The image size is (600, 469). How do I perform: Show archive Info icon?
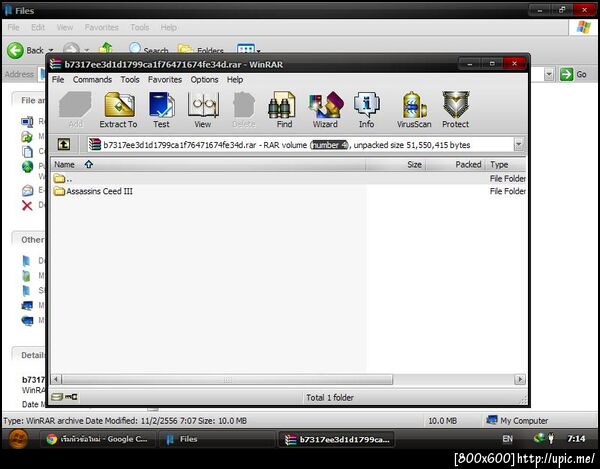coord(367,110)
